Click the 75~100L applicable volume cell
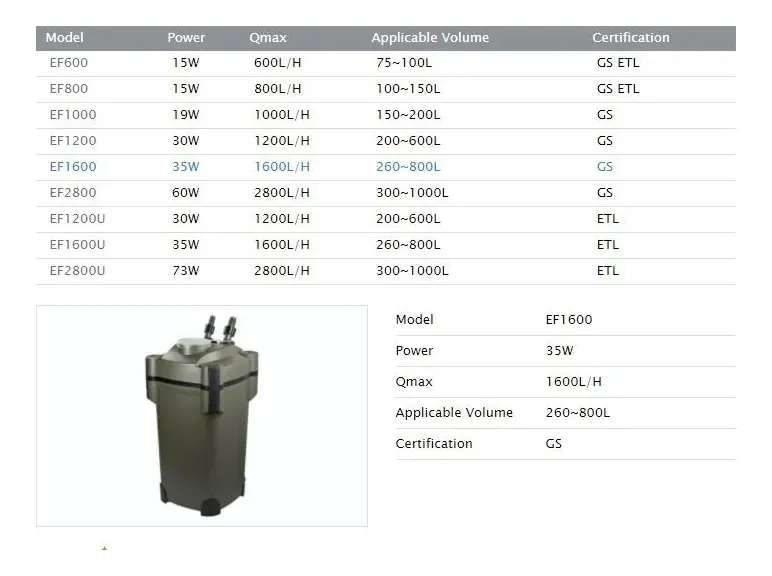The height and width of the screenshot is (576, 772). 404,63
